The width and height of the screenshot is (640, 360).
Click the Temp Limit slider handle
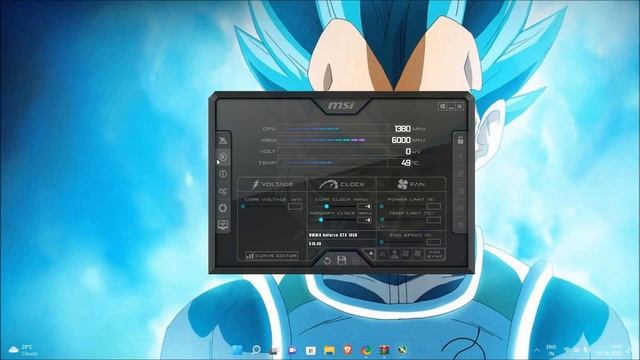[x=382, y=220]
